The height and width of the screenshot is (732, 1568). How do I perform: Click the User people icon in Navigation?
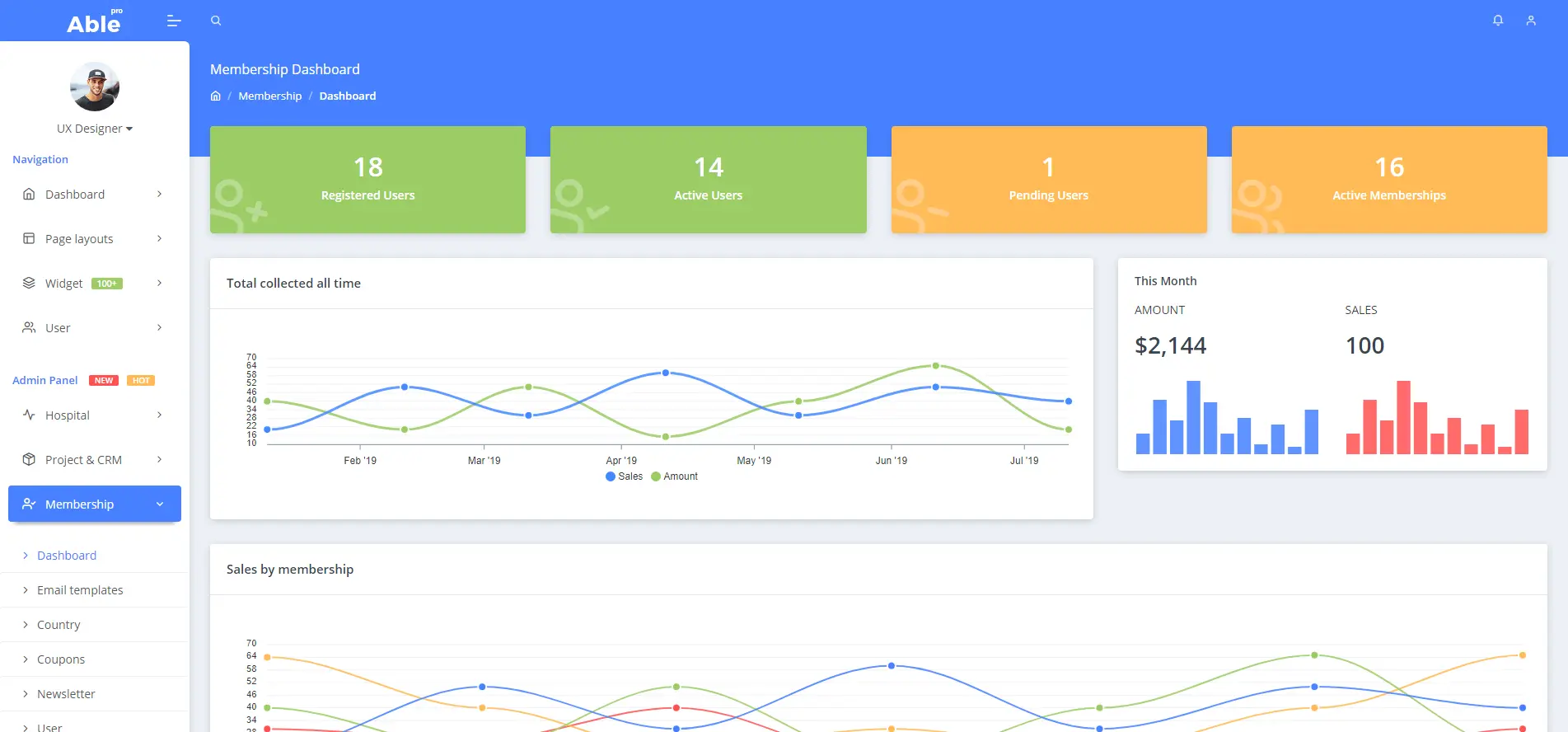tap(29, 327)
